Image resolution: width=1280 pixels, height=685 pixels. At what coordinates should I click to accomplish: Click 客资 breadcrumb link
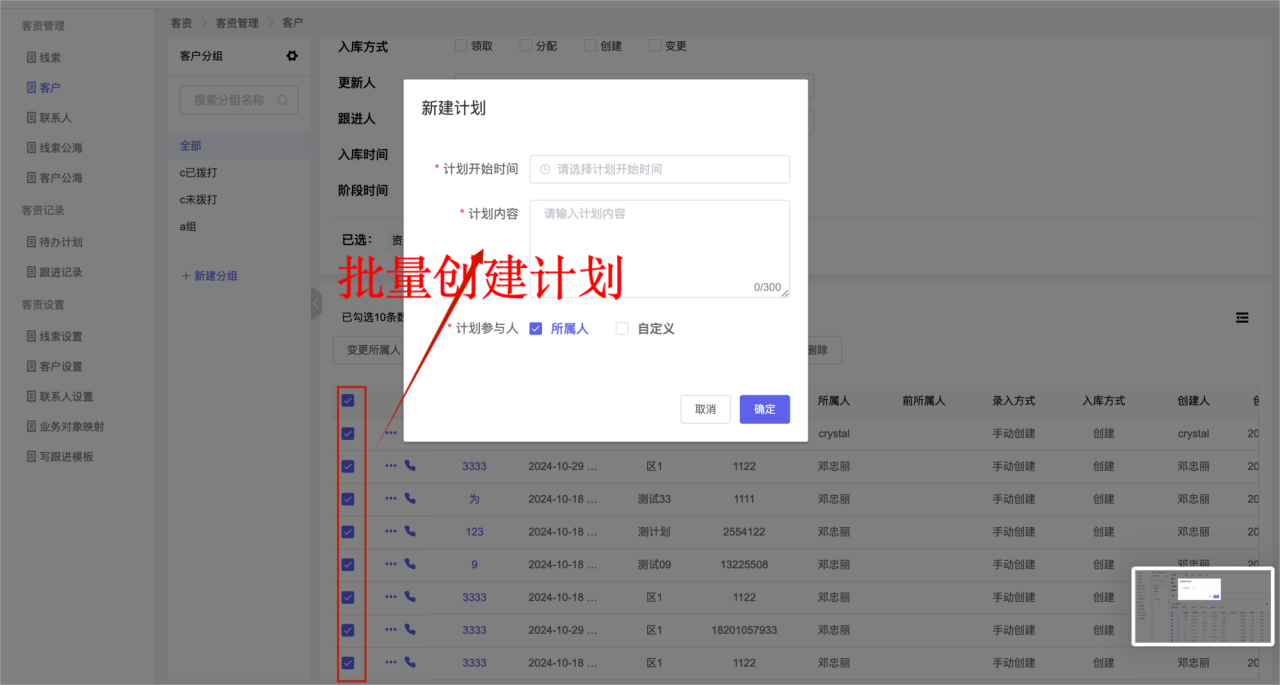pyautogui.click(x=181, y=22)
